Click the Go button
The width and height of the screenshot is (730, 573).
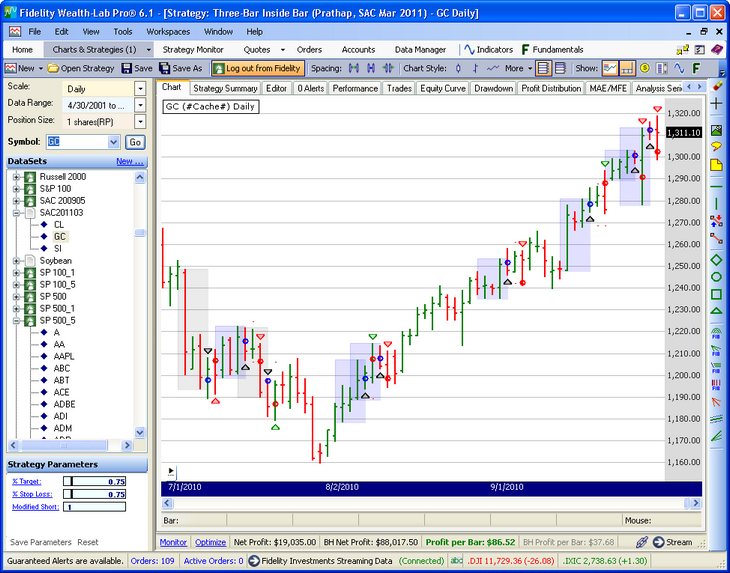pos(135,142)
